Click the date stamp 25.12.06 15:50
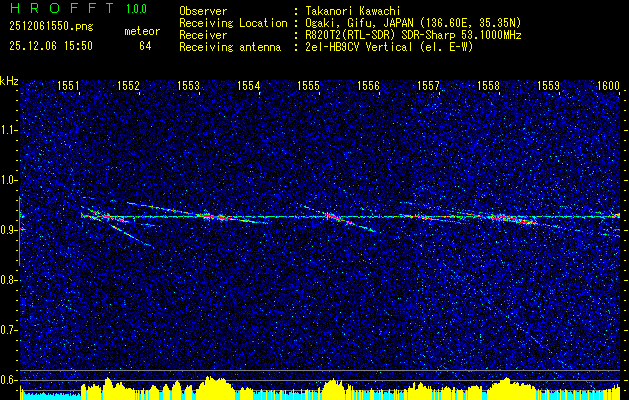629x400 pixels. coord(51,46)
